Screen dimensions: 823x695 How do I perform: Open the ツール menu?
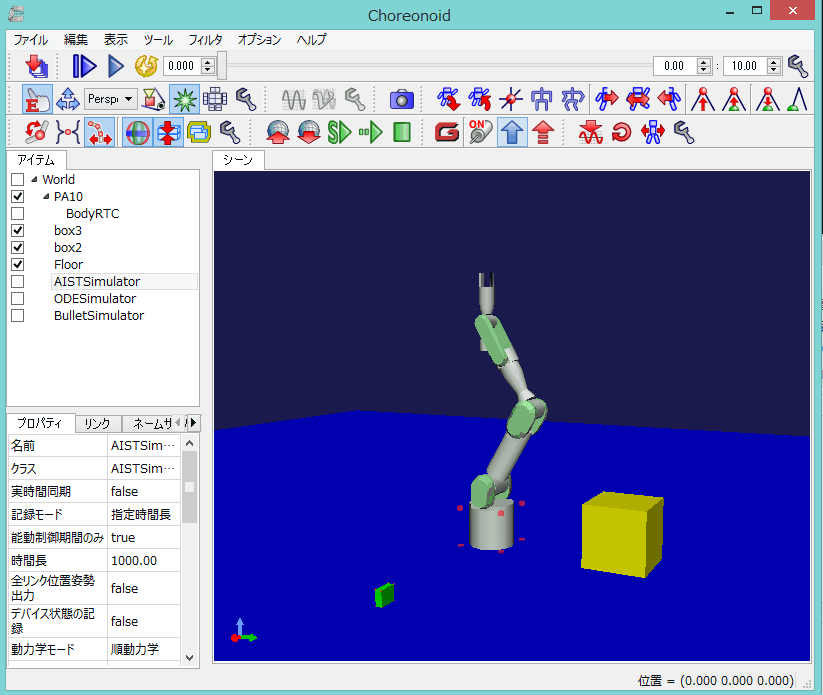tap(158, 40)
